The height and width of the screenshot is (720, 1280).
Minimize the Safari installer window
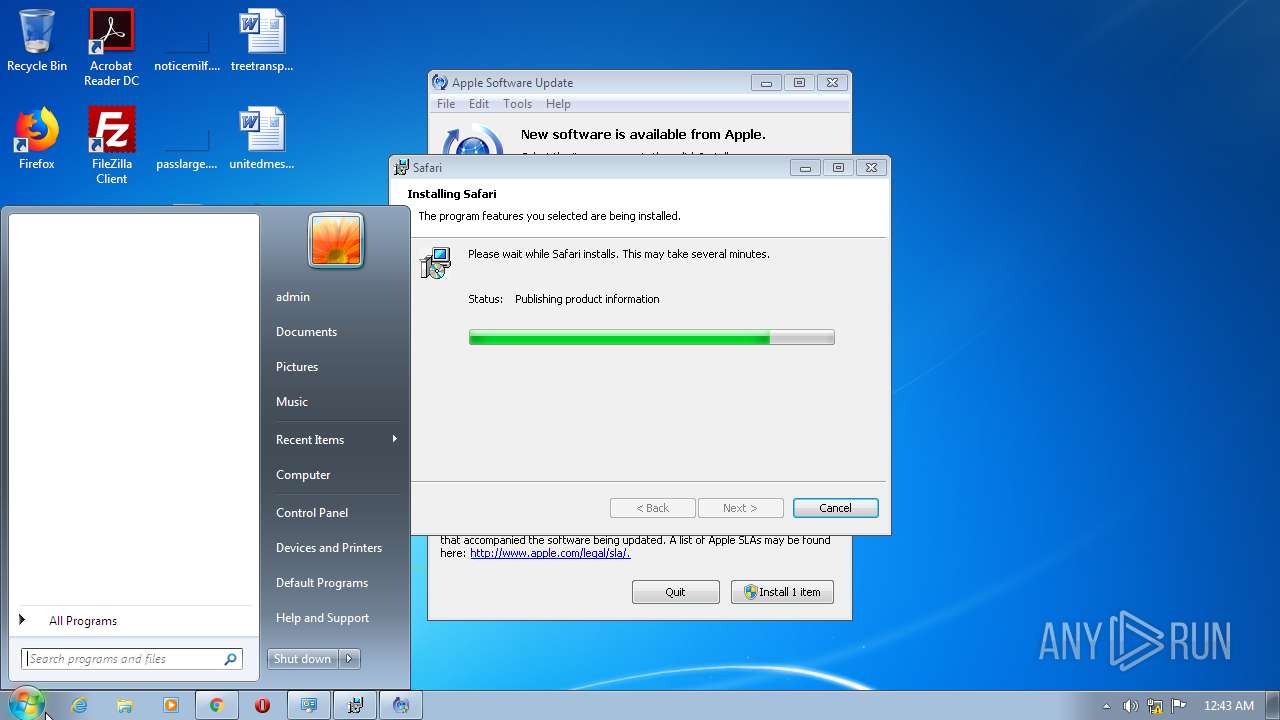pos(805,168)
